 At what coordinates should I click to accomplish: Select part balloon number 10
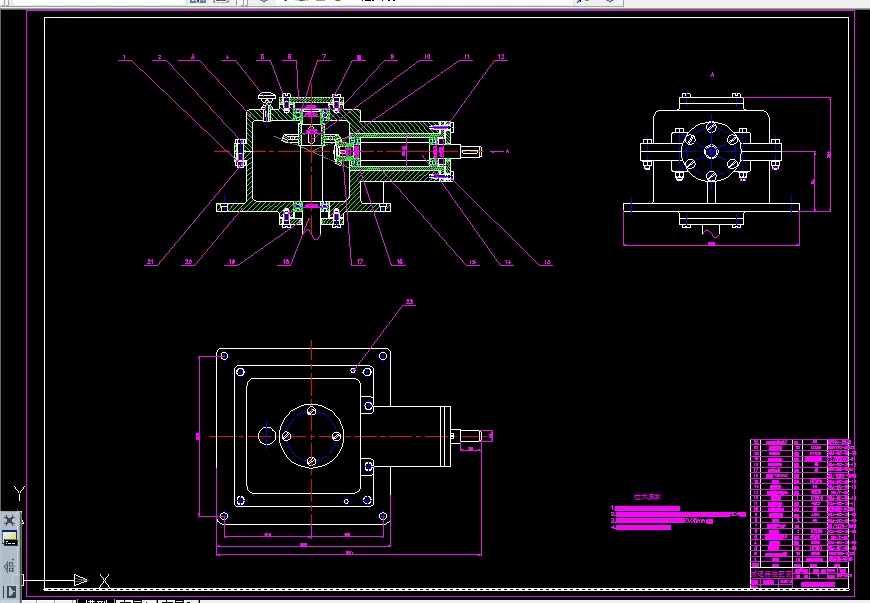[427, 57]
